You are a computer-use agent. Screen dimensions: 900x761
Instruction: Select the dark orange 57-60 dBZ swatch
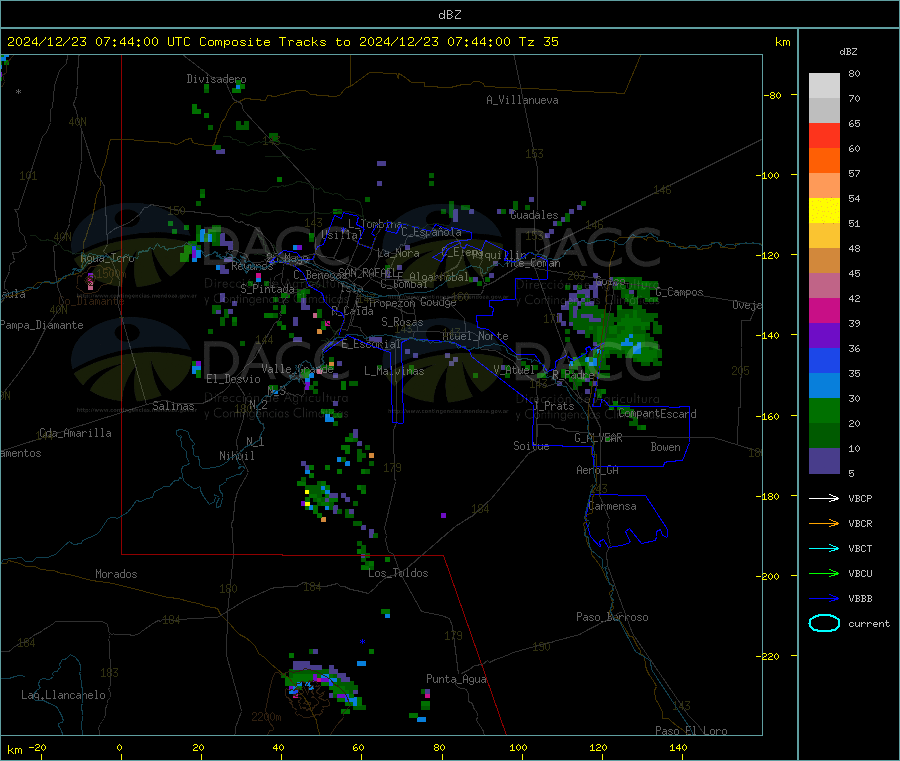(x=824, y=161)
